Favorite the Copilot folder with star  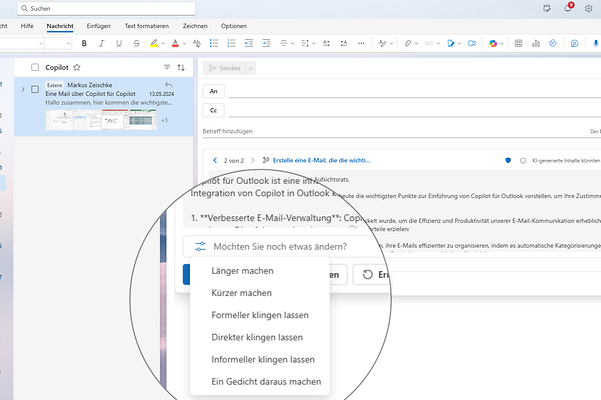coord(76,67)
